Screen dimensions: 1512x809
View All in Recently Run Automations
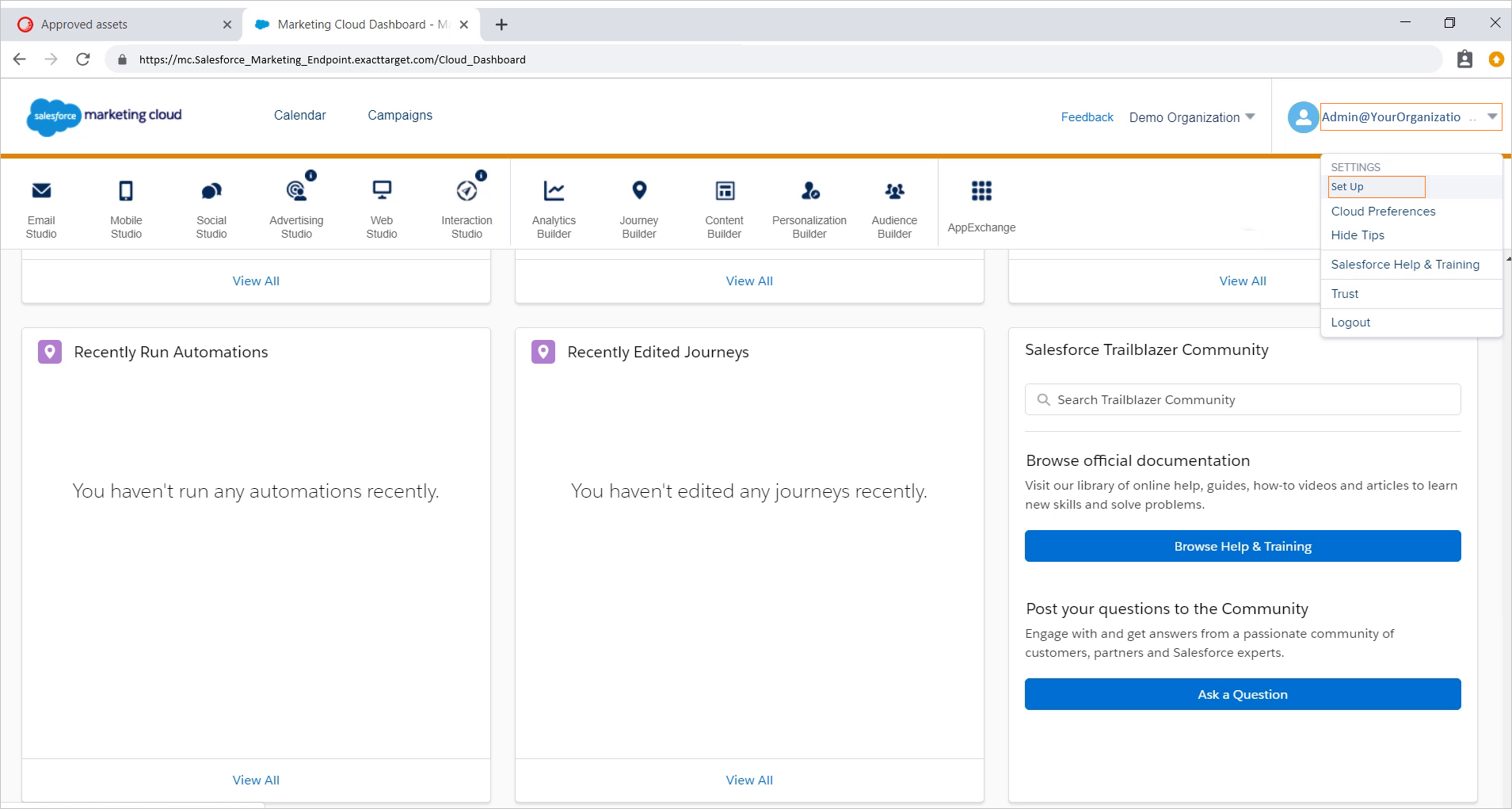pyautogui.click(x=256, y=780)
